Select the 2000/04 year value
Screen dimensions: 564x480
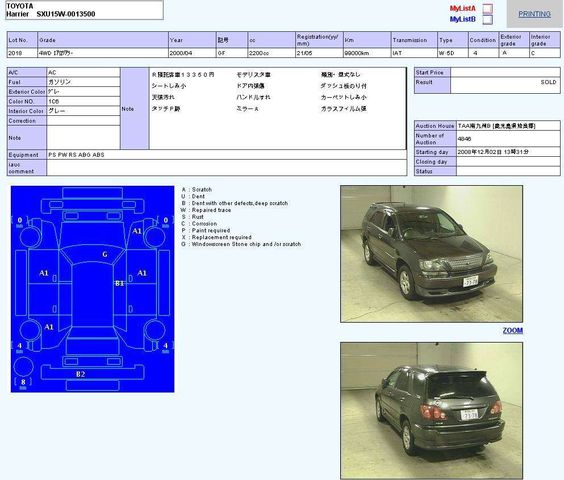tap(181, 53)
